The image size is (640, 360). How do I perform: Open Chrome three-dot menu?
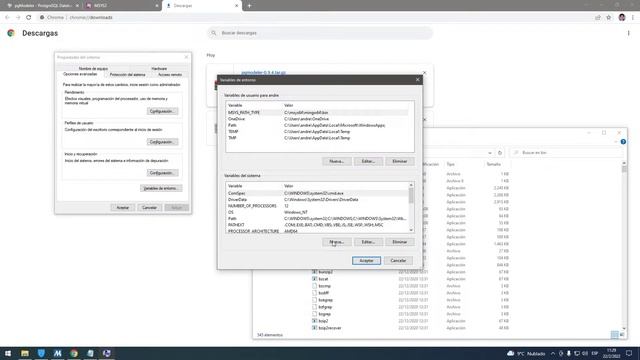point(633,18)
